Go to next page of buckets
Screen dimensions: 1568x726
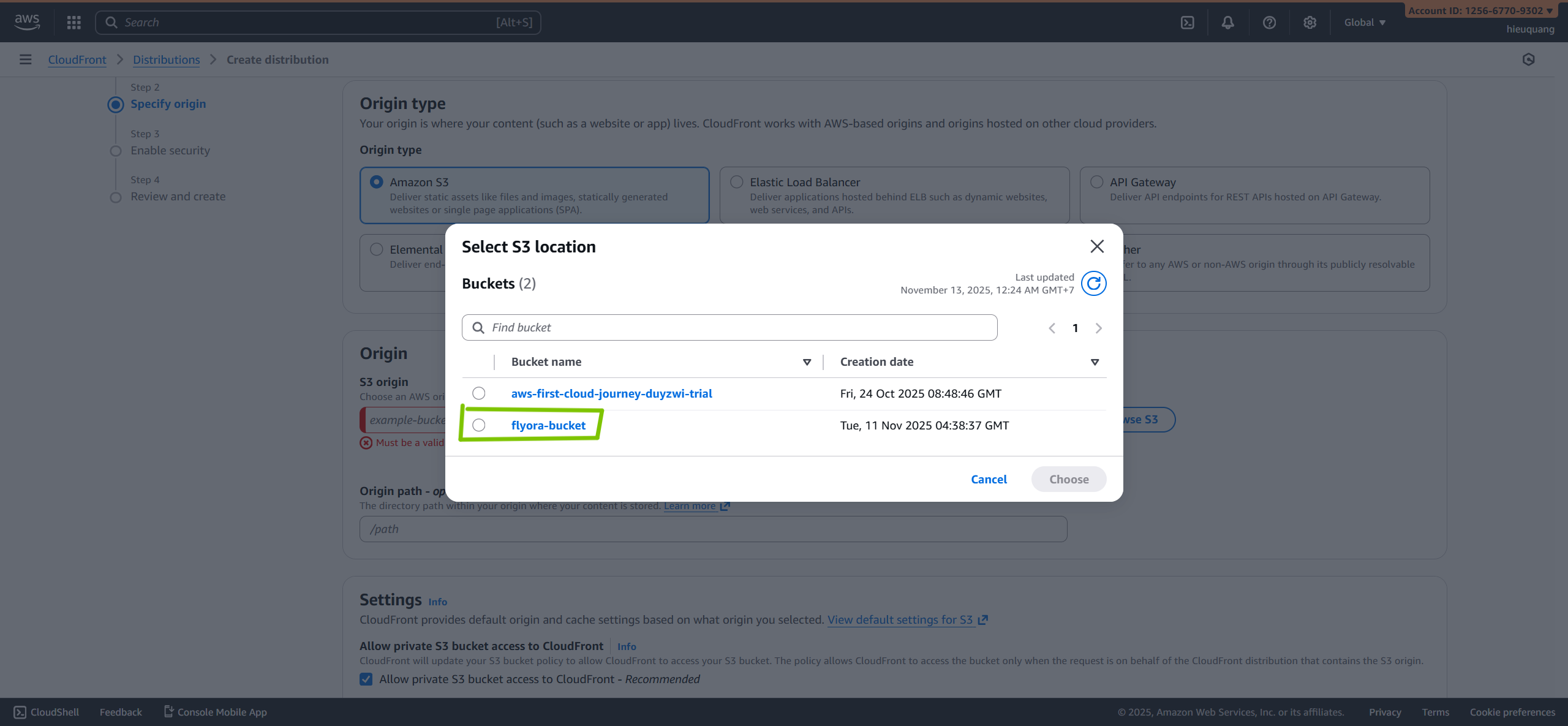point(1099,328)
